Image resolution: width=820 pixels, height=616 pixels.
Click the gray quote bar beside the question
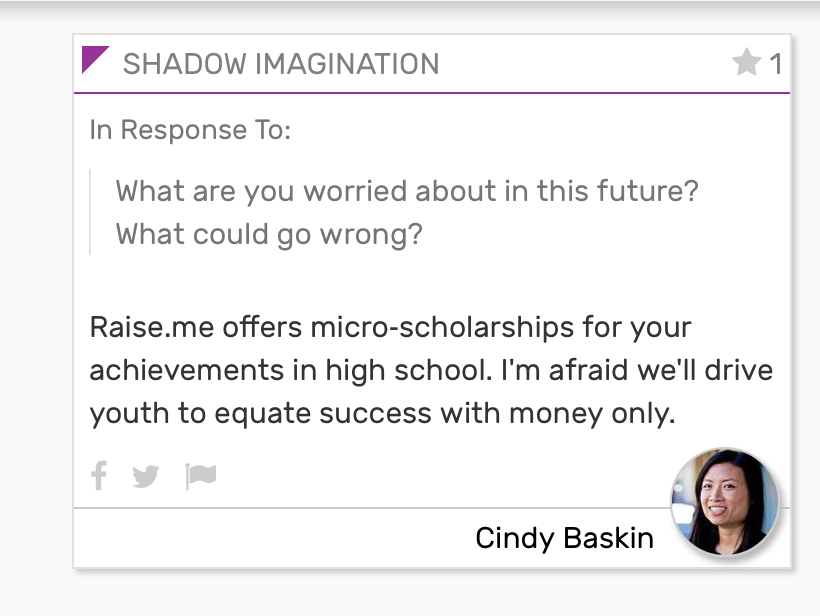coord(90,212)
